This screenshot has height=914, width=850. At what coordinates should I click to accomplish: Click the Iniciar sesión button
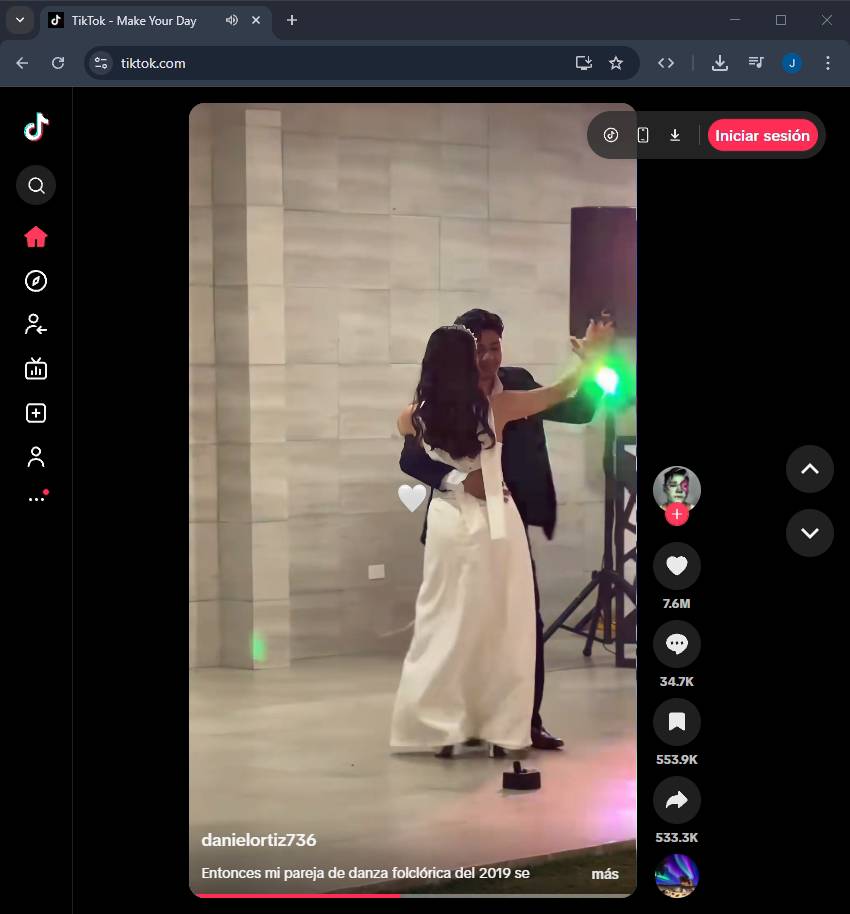tap(762, 136)
